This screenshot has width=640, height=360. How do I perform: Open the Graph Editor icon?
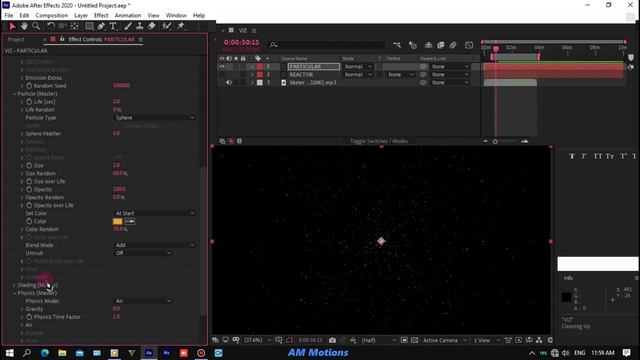pos(469,45)
